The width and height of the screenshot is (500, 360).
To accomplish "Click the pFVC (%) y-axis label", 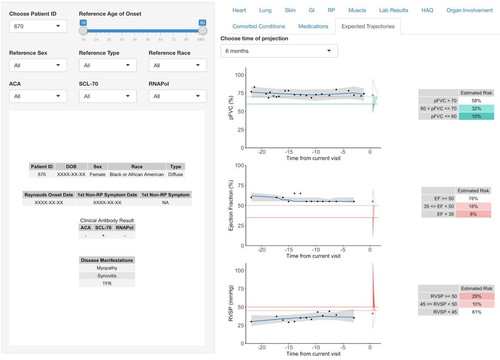I will coord(231,107).
